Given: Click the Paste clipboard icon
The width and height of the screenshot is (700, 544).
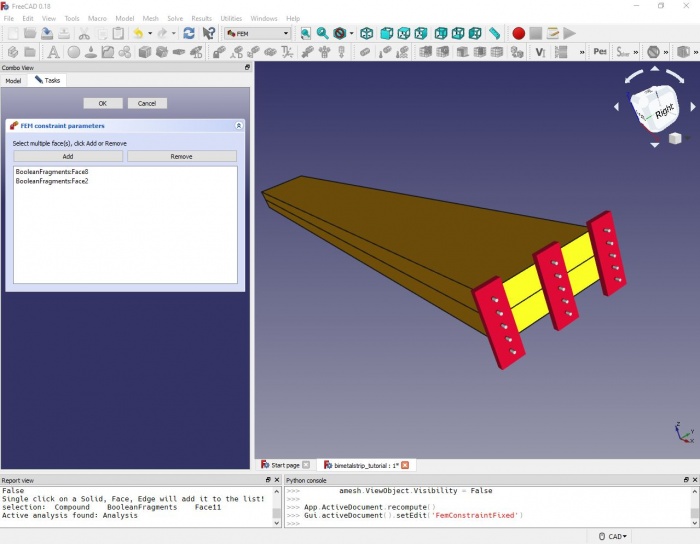Looking at the screenshot, I should 118,33.
